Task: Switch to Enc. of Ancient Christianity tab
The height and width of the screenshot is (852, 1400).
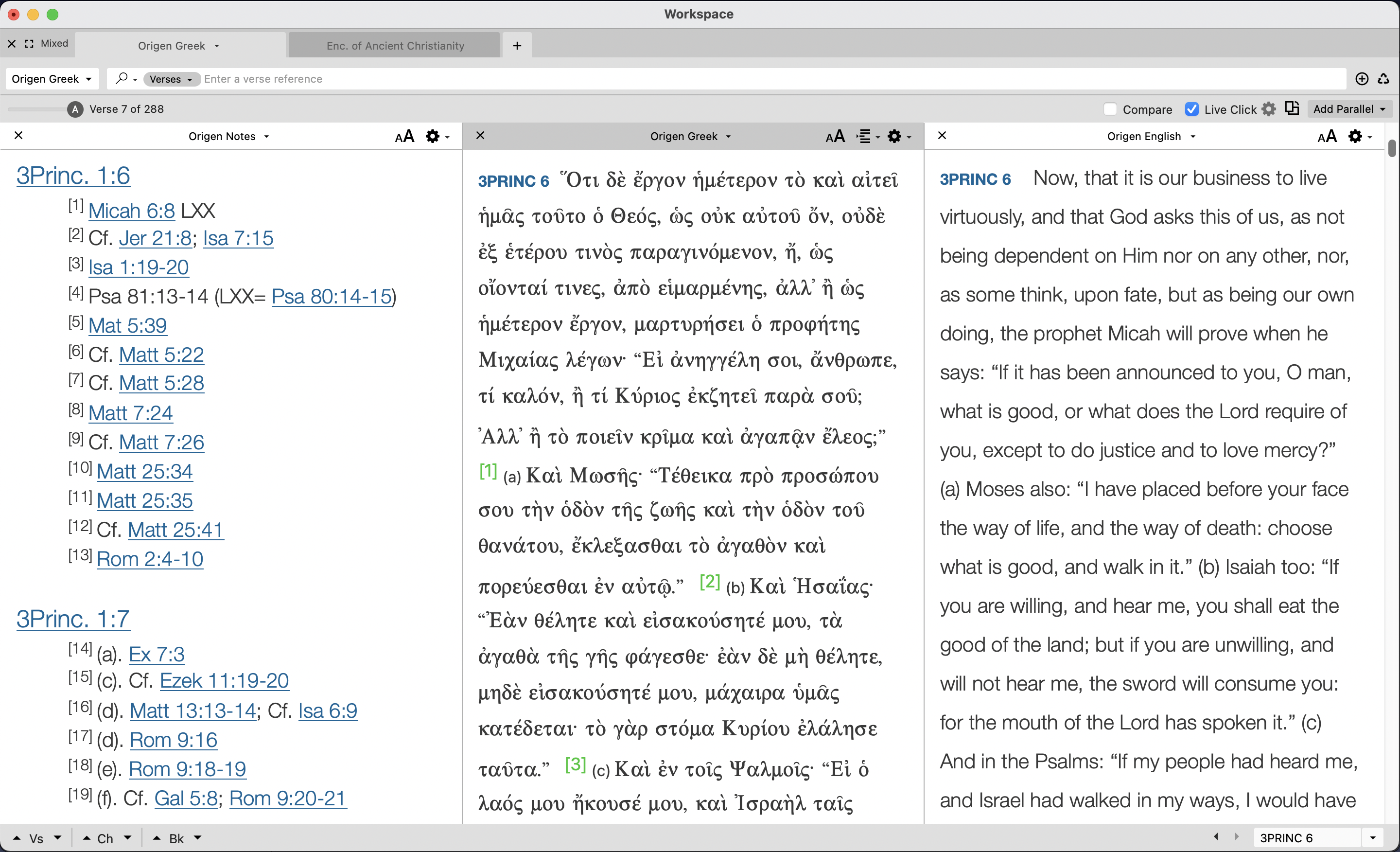Action: 394,45
